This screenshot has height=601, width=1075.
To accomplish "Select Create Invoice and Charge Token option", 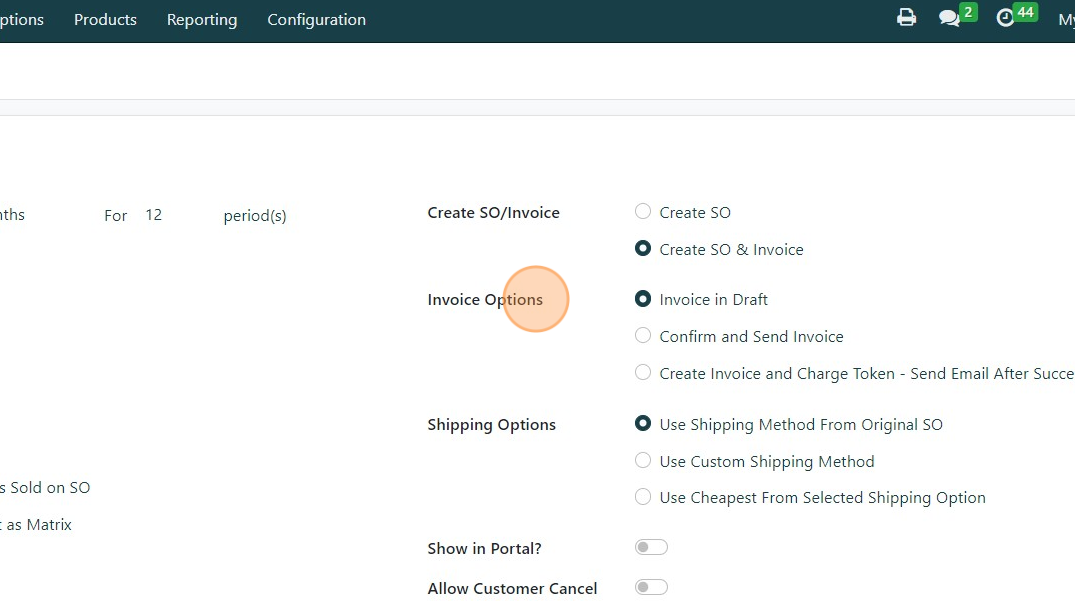I will 643,373.
